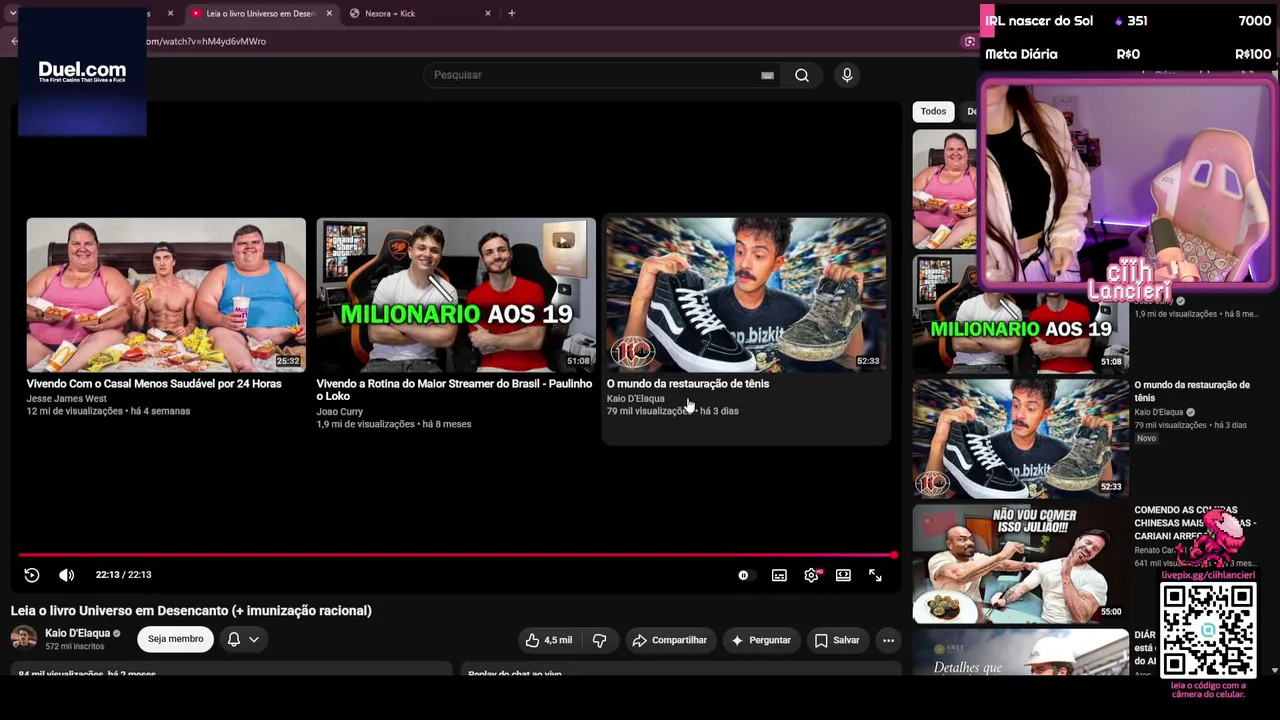Screen dimensions: 1280x720
Task: Start voice search with the microphone icon
Action: pyautogui.click(x=847, y=75)
